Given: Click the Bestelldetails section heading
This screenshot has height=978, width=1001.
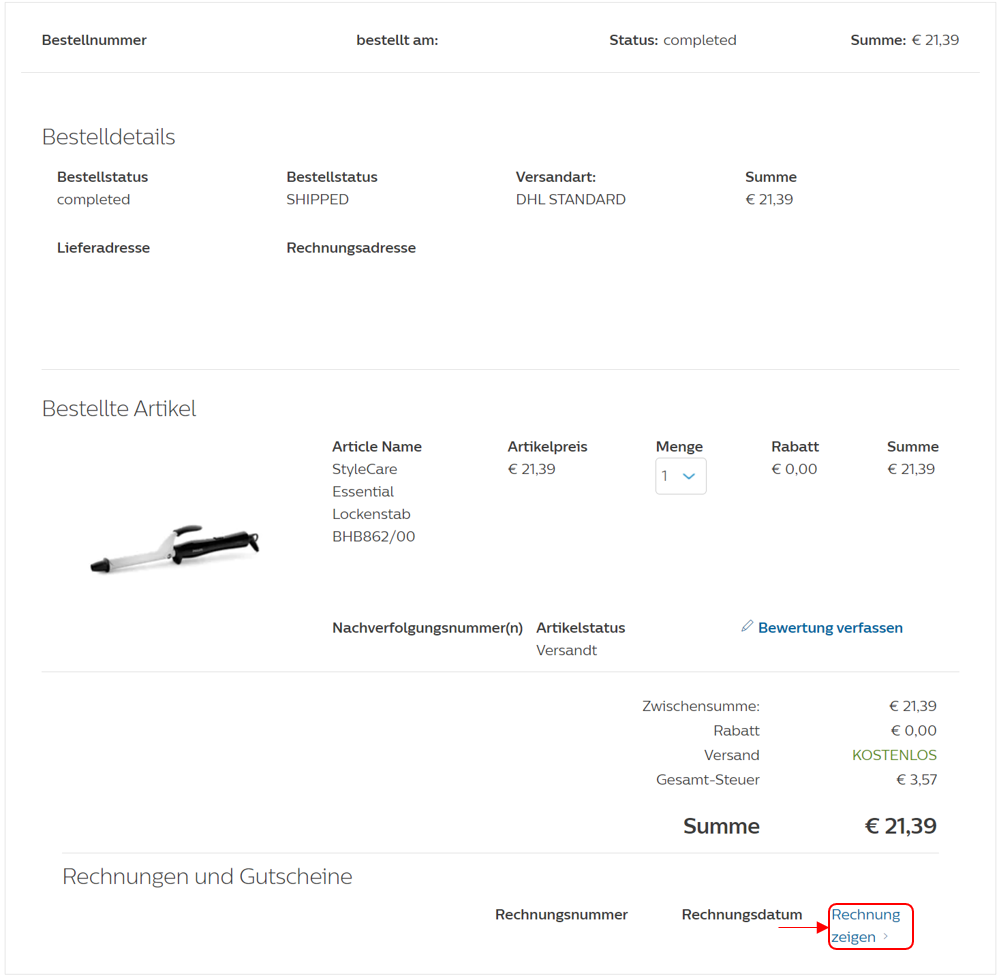Looking at the screenshot, I should coord(109,137).
